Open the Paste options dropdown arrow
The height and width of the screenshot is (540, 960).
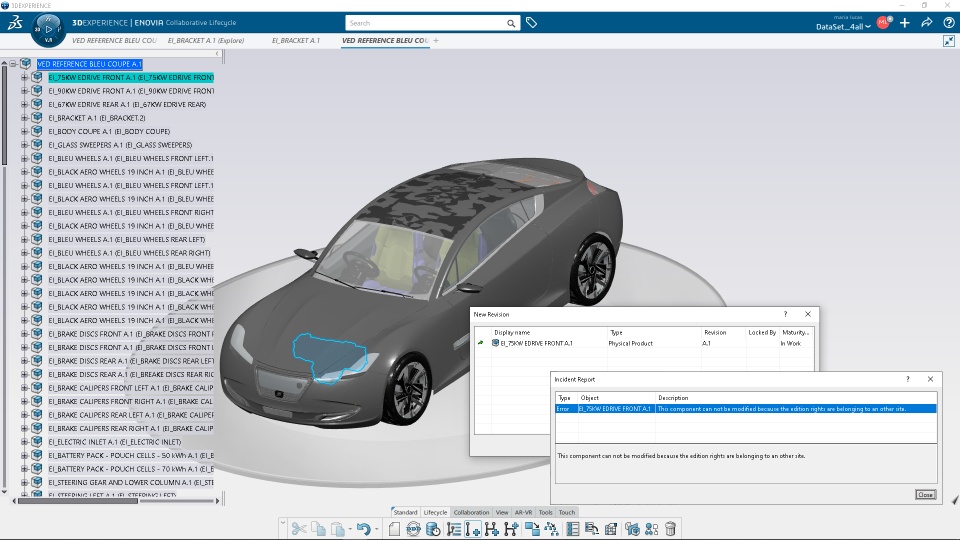pos(350,528)
